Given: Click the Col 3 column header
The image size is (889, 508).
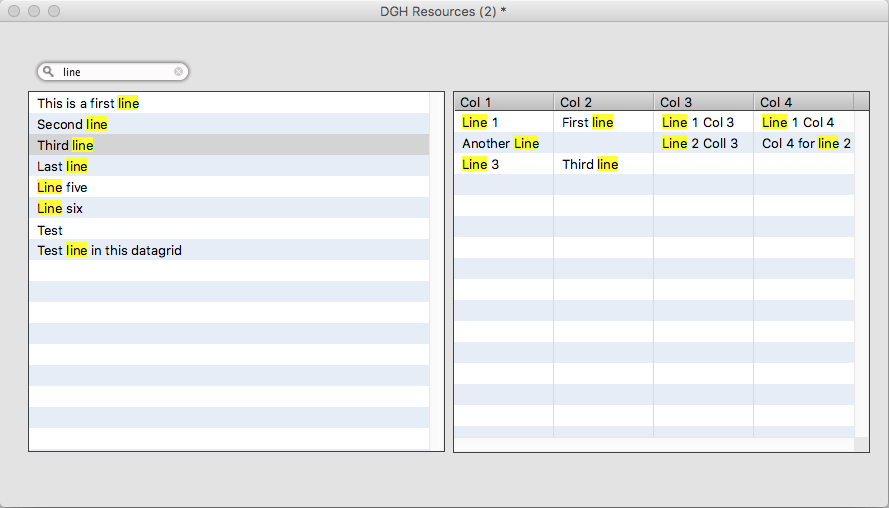Looking at the screenshot, I should [x=703, y=102].
